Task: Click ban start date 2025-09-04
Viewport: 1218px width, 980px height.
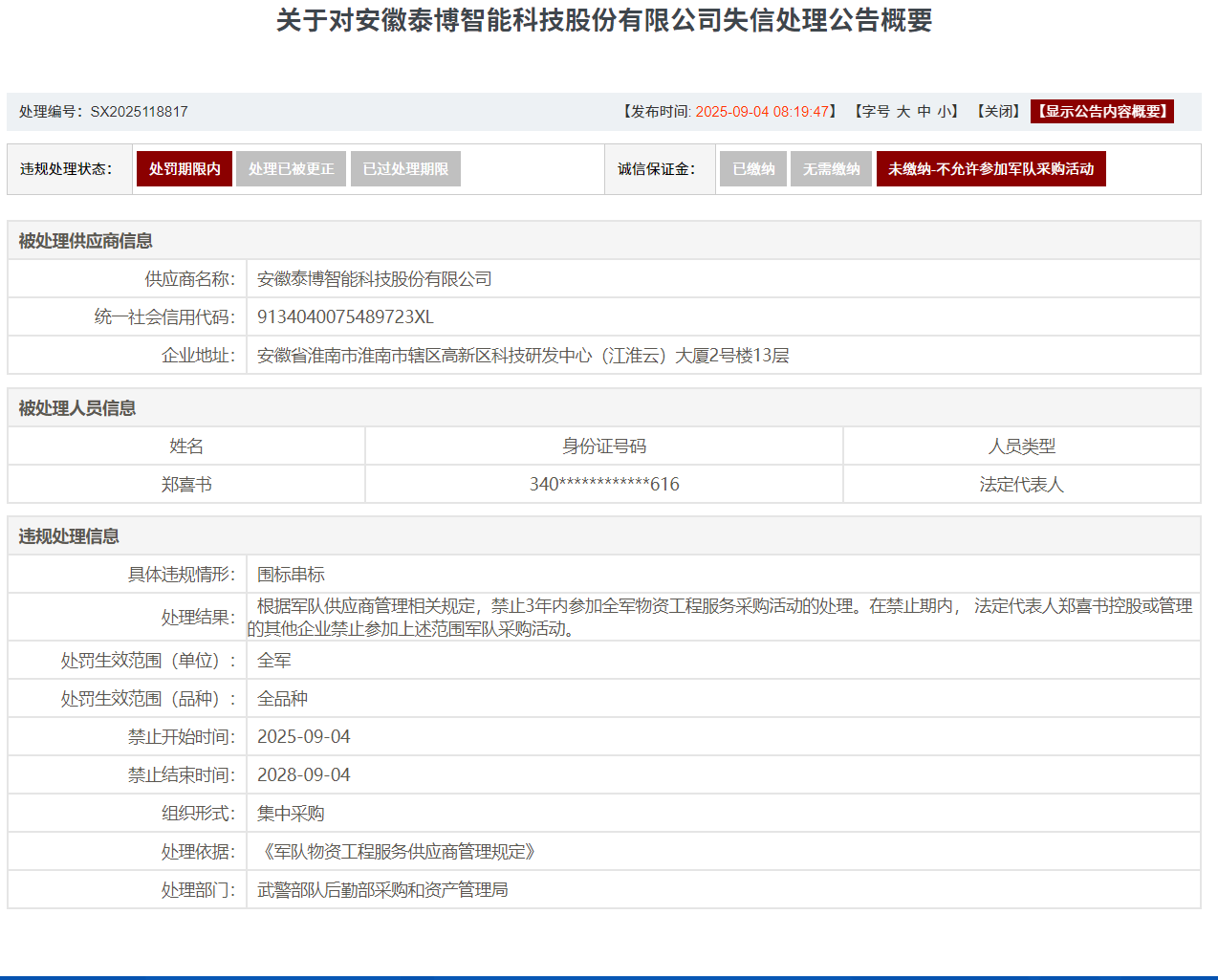Action: tap(304, 737)
